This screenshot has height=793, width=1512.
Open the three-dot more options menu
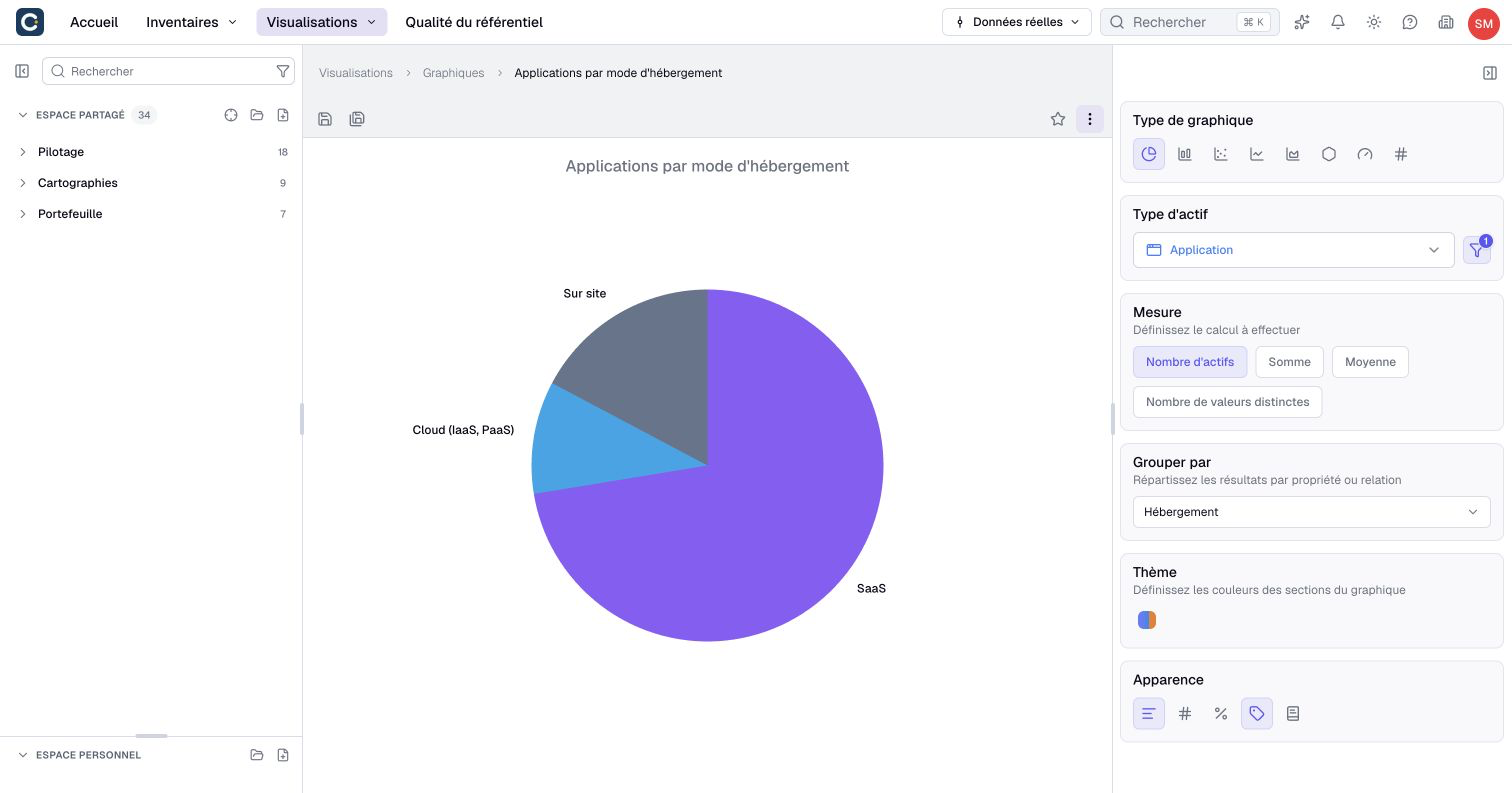tap(1090, 119)
